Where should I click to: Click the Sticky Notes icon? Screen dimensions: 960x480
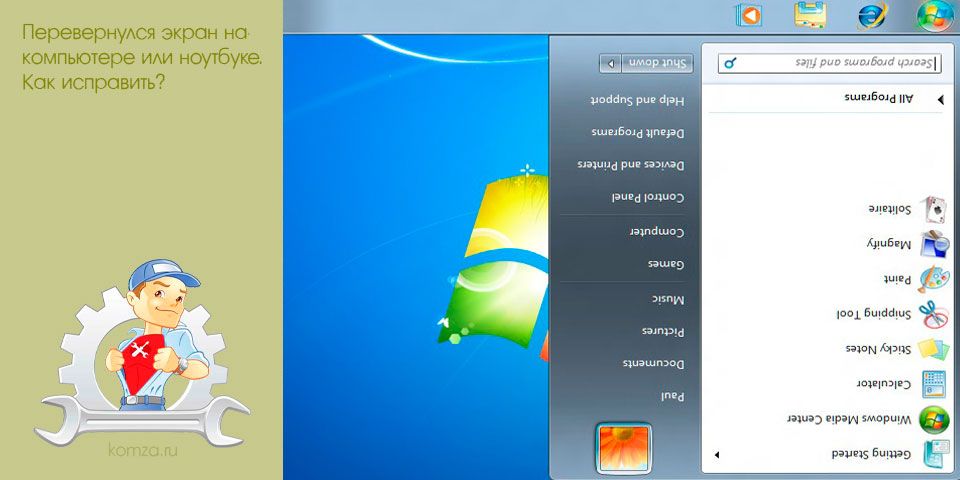(x=935, y=349)
